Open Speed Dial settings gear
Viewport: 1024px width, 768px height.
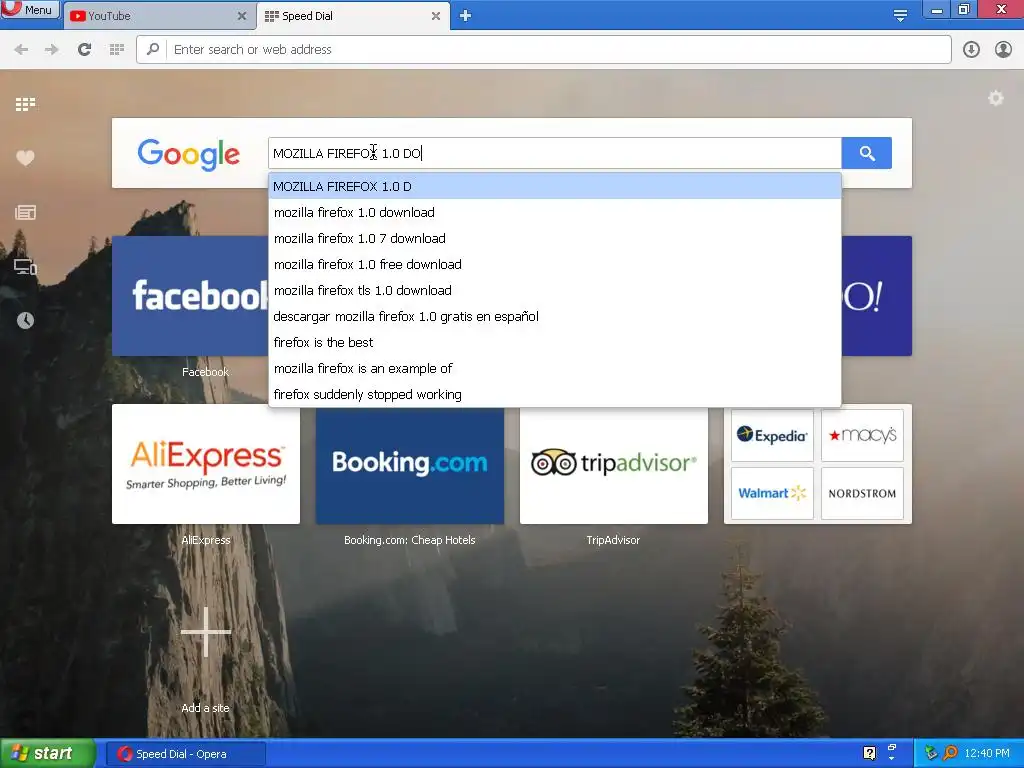click(995, 99)
